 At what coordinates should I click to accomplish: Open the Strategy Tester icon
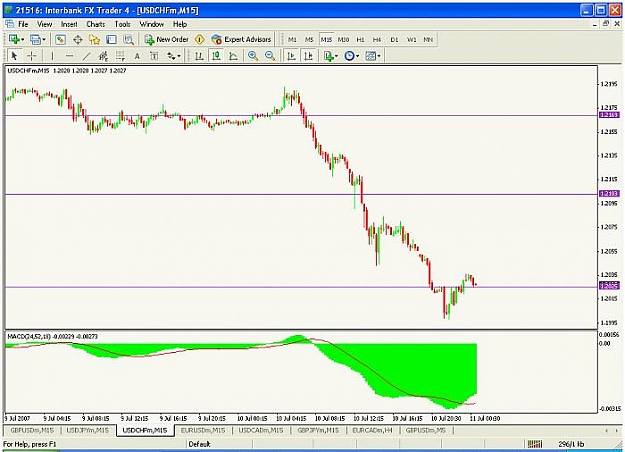click(128, 39)
